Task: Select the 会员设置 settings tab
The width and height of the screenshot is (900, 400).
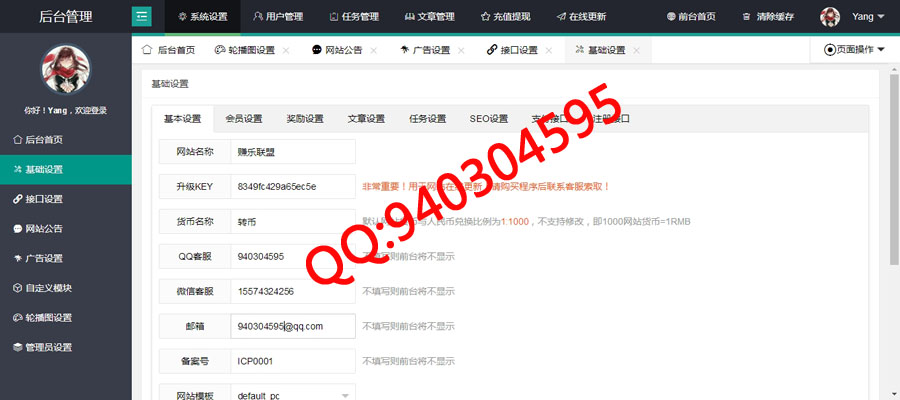Action: click(x=243, y=119)
